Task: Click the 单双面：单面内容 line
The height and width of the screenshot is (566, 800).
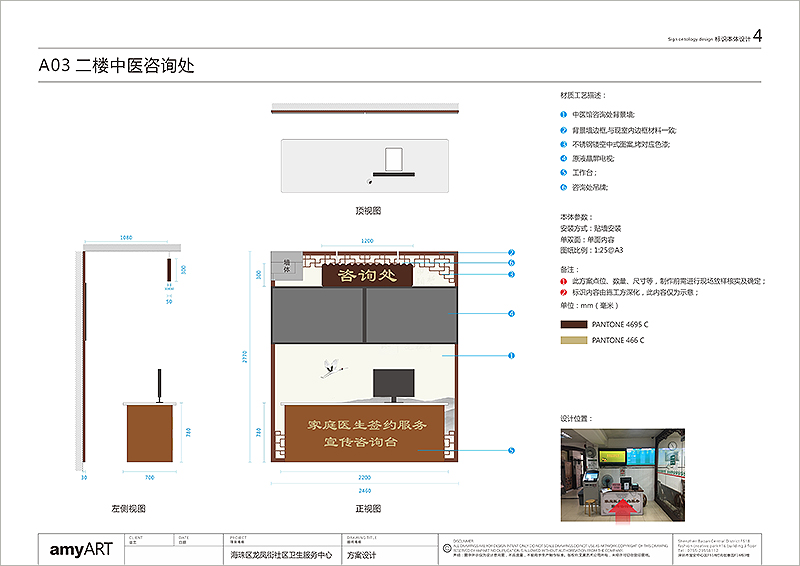Action: (587, 239)
